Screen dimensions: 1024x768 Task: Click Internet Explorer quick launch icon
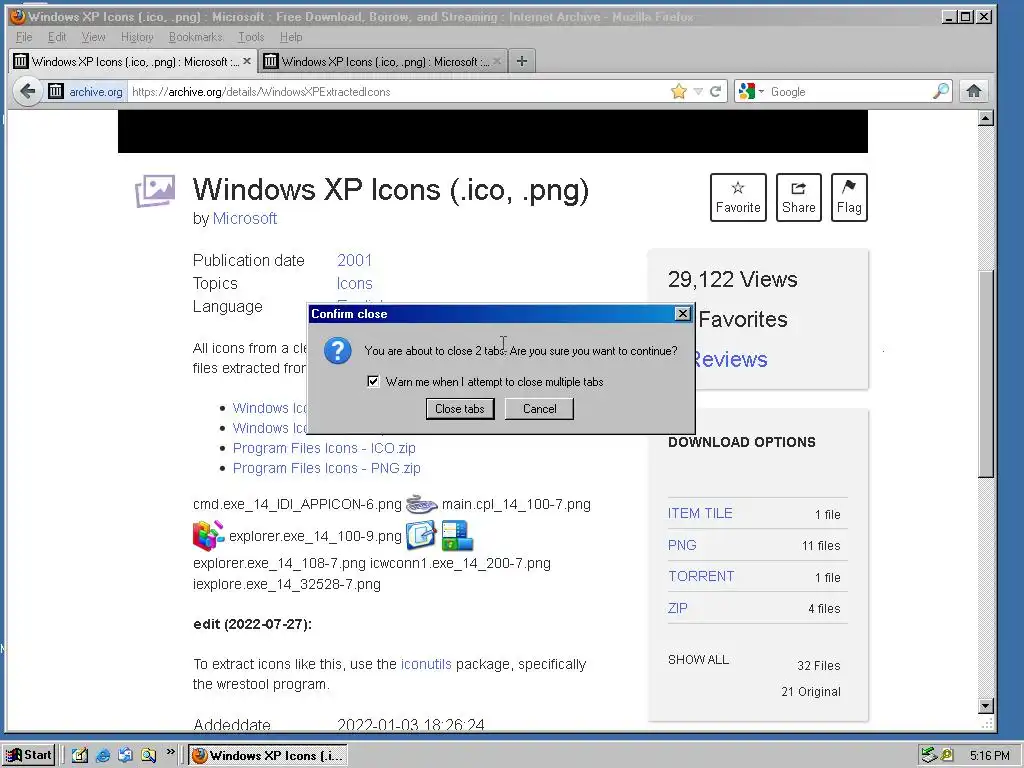click(x=103, y=756)
